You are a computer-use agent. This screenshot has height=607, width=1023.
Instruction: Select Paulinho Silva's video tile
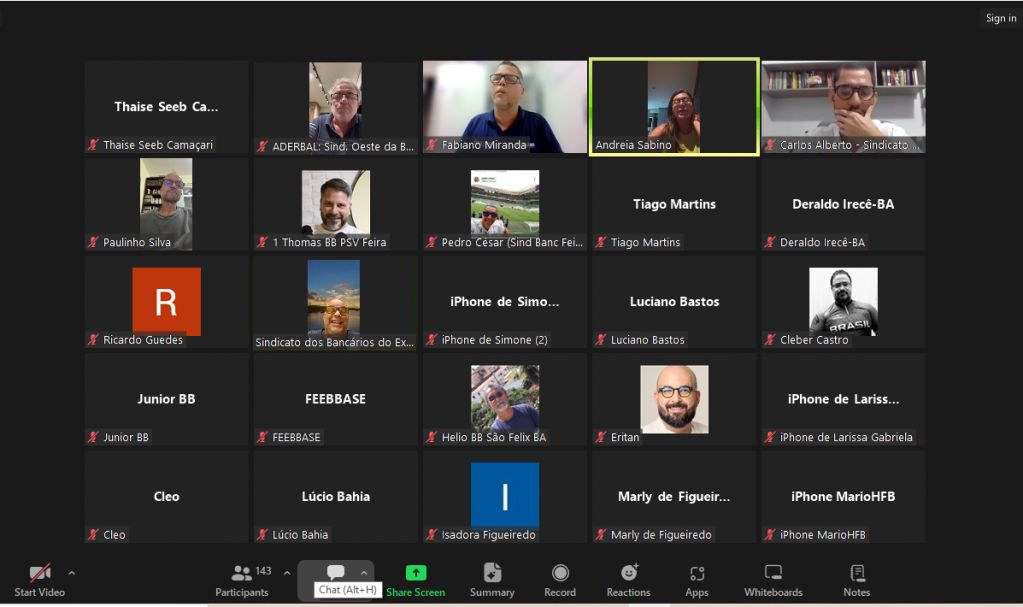coord(166,204)
